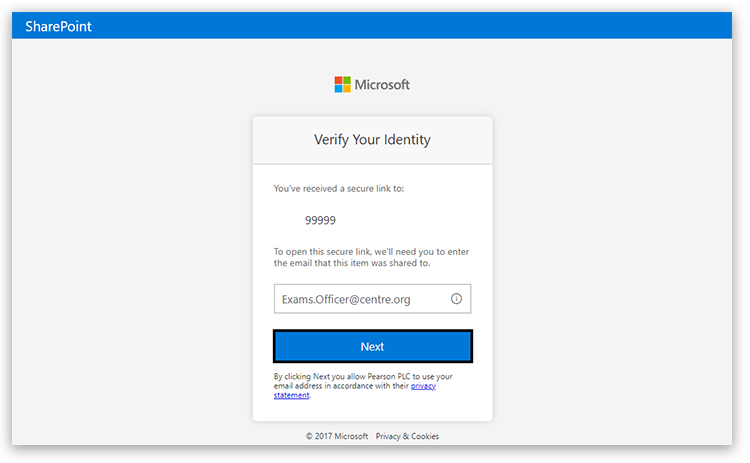Click the words "email address" in disclaimer
The height and width of the screenshot is (463, 750).
coord(298,386)
